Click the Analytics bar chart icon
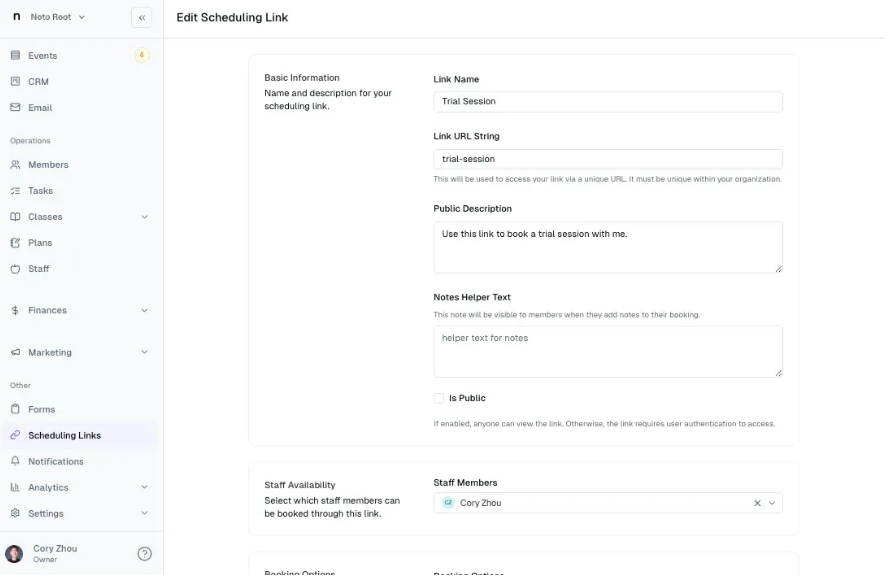The width and height of the screenshot is (887, 577). 15,487
